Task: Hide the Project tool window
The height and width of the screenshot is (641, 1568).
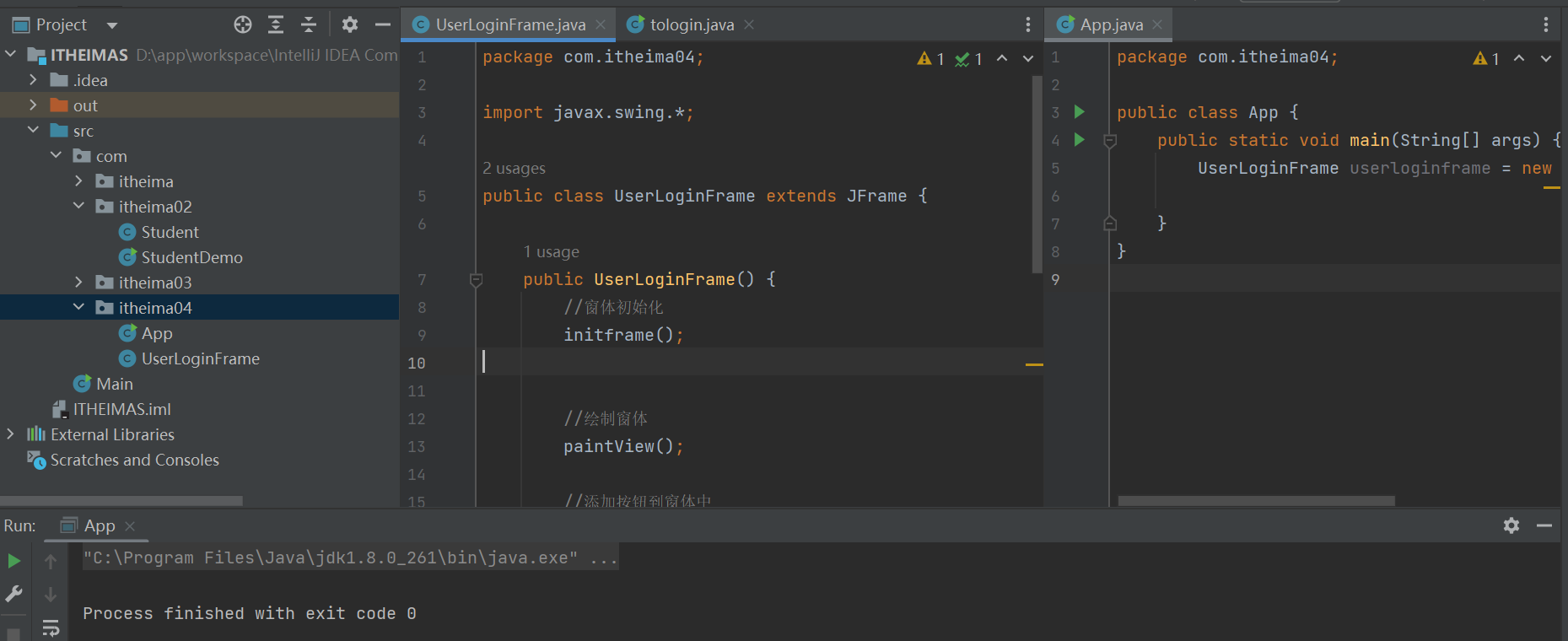Action: [382, 24]
